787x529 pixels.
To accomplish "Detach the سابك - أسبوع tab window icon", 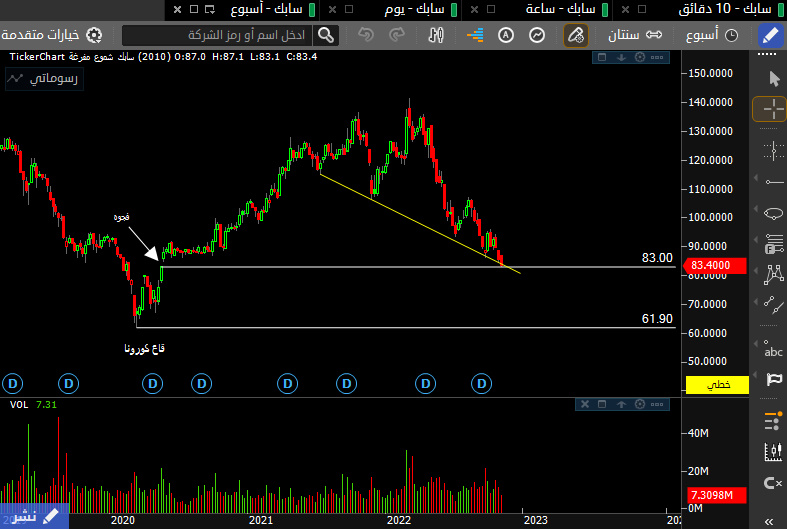I will click(x=210, y=10).
